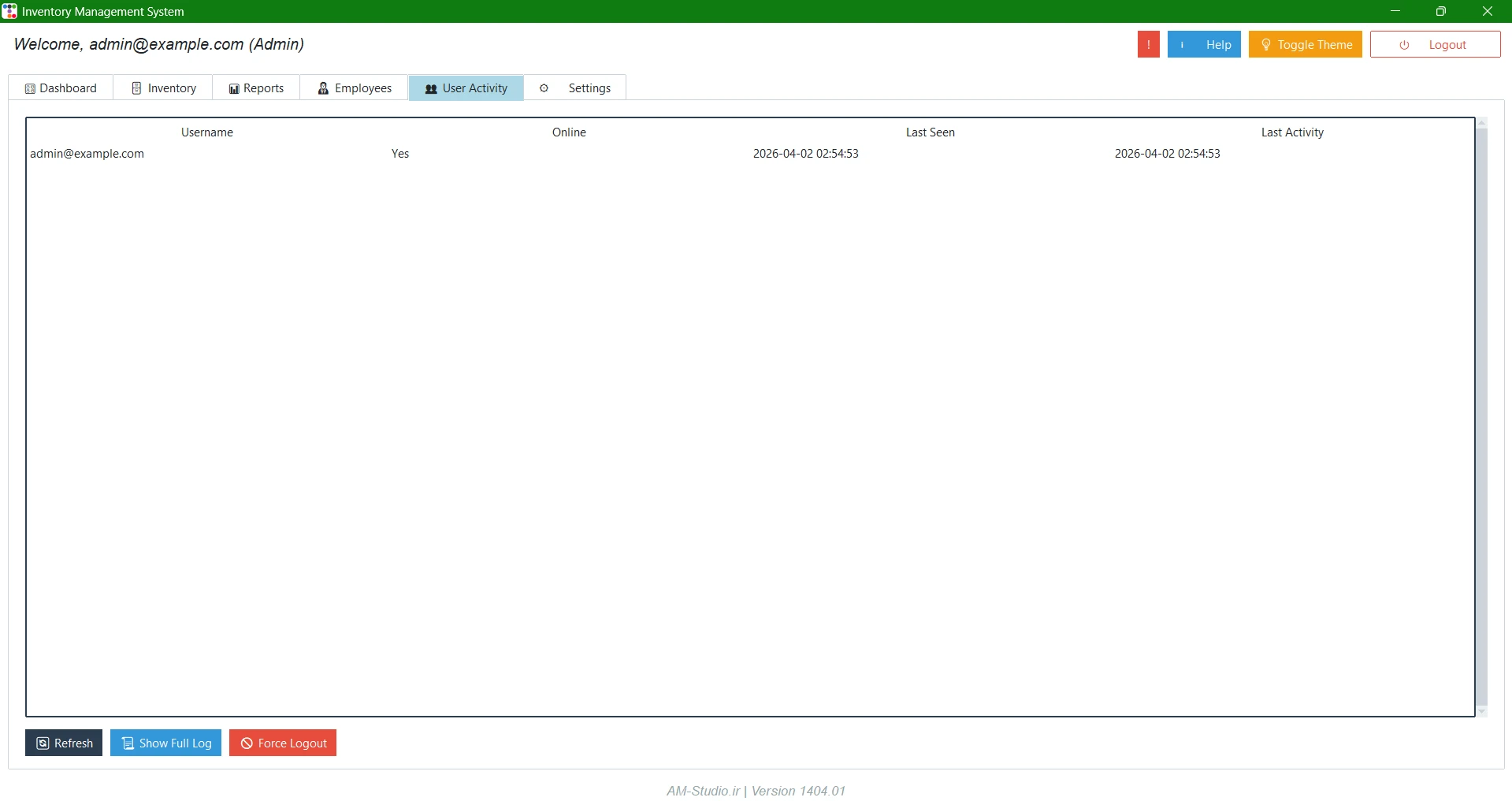1512x801 pixels.
Task: Click the Refresh button's circular arrow icon
Action: click(43, 743)
